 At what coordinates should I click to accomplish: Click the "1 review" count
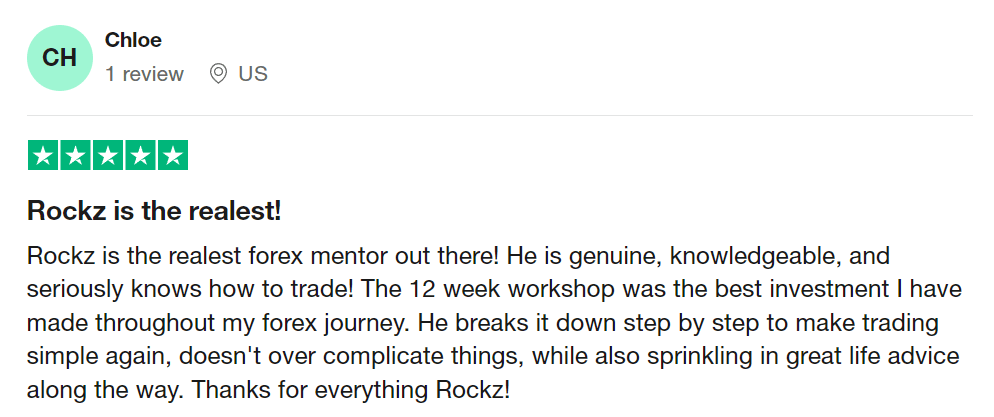(x=144, y=74)
